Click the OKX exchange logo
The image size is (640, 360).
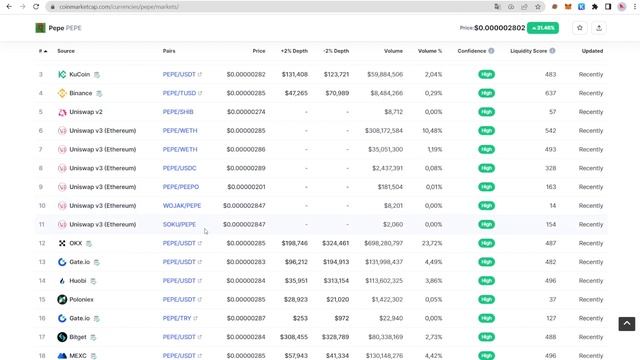point(62,243)
